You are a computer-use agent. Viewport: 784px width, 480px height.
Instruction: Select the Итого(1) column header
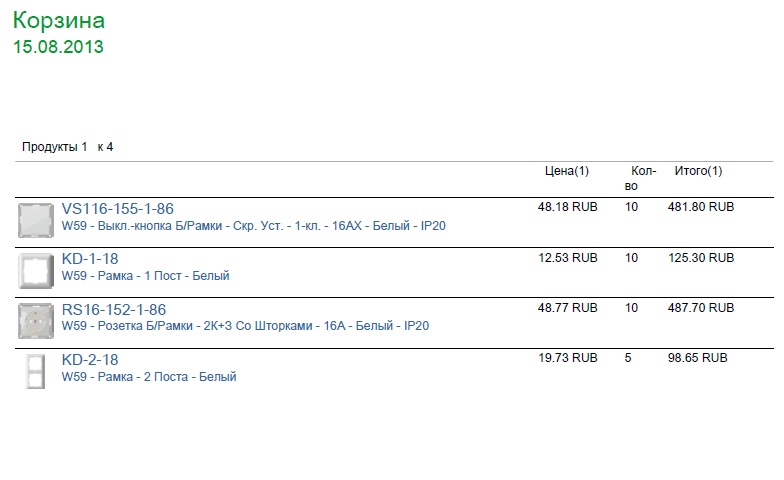698,171
